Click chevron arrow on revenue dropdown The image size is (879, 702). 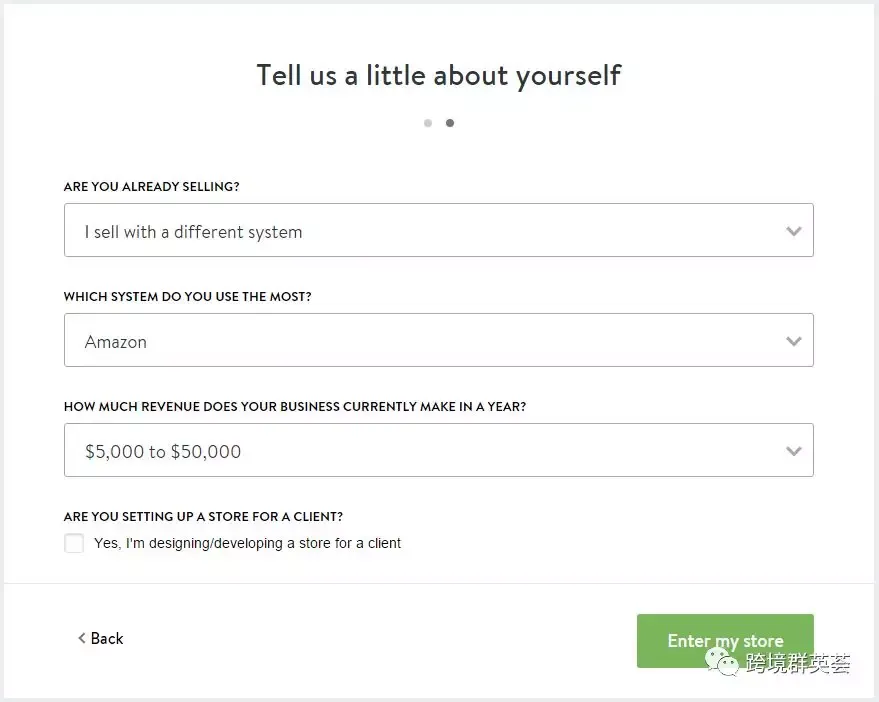(793, 451)
